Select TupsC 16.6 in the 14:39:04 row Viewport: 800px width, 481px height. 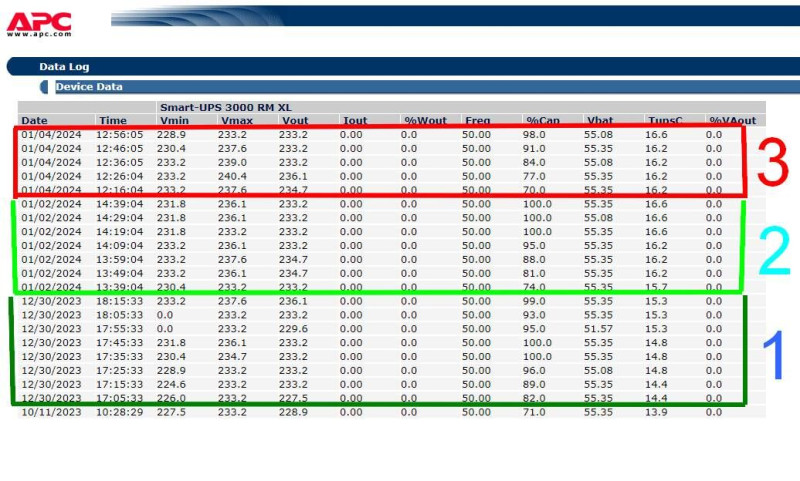click(656, 204)
